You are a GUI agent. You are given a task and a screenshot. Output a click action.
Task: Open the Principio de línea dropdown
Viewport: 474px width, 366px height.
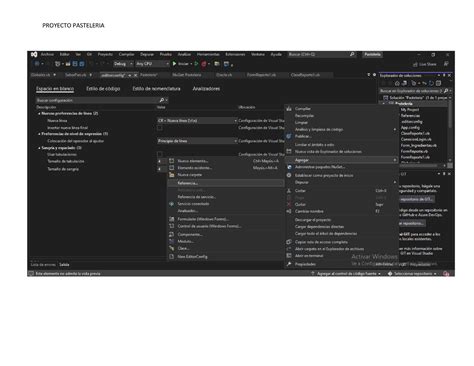pyautogui.click(x=197, y=141)
